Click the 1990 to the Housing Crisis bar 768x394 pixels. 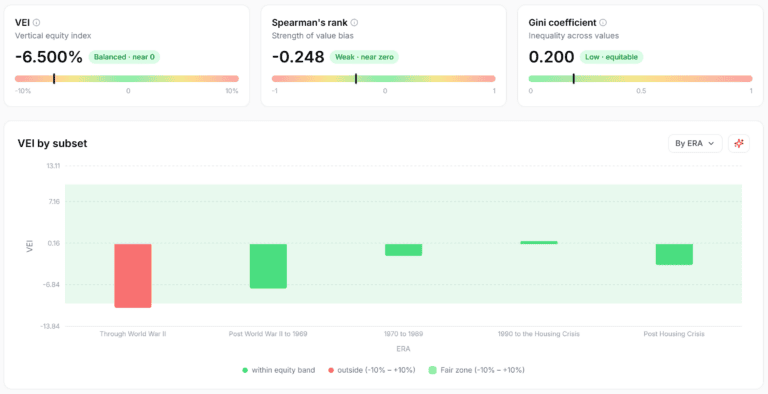(539, 242)
